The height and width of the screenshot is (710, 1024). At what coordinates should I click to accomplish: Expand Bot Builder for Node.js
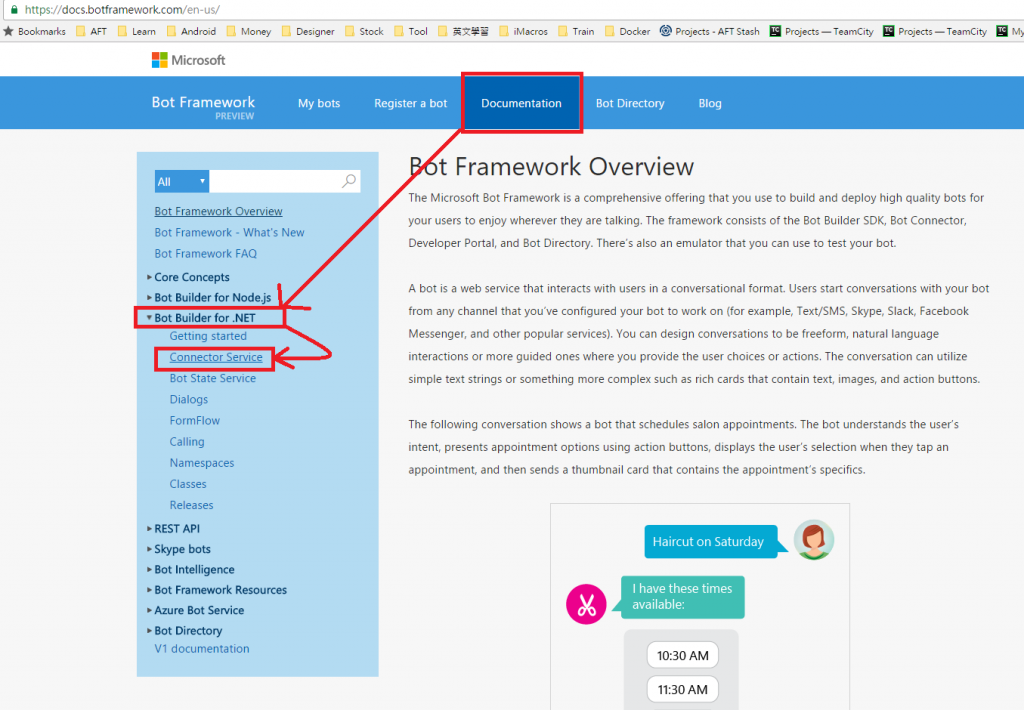point(209,297)
